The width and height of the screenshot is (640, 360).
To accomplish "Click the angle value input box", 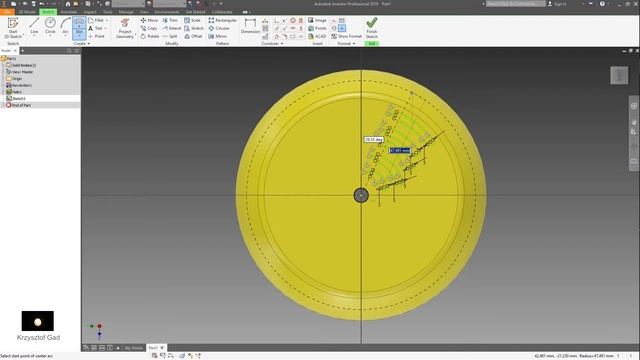I will (x=373, y=140).
